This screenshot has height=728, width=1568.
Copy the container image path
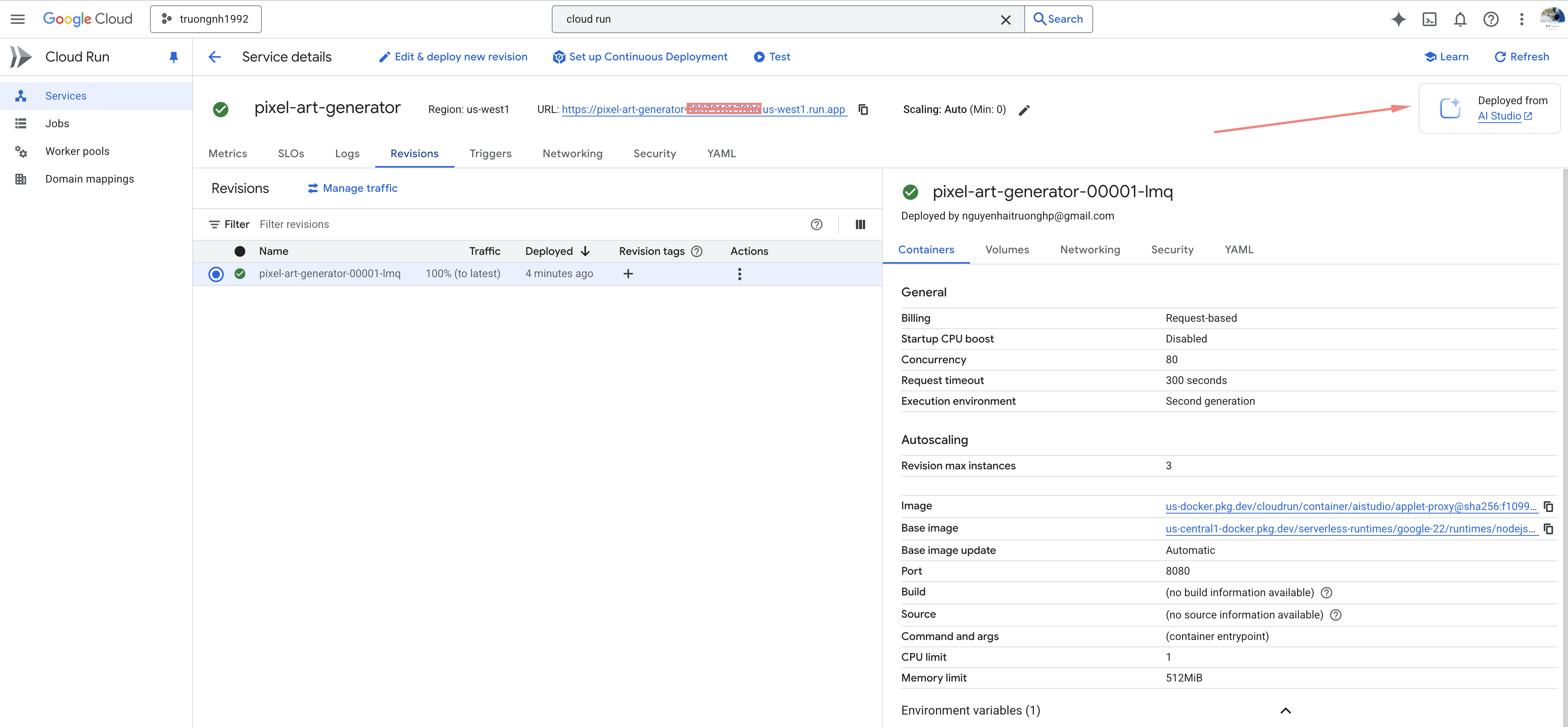[x=1548, y=507]
